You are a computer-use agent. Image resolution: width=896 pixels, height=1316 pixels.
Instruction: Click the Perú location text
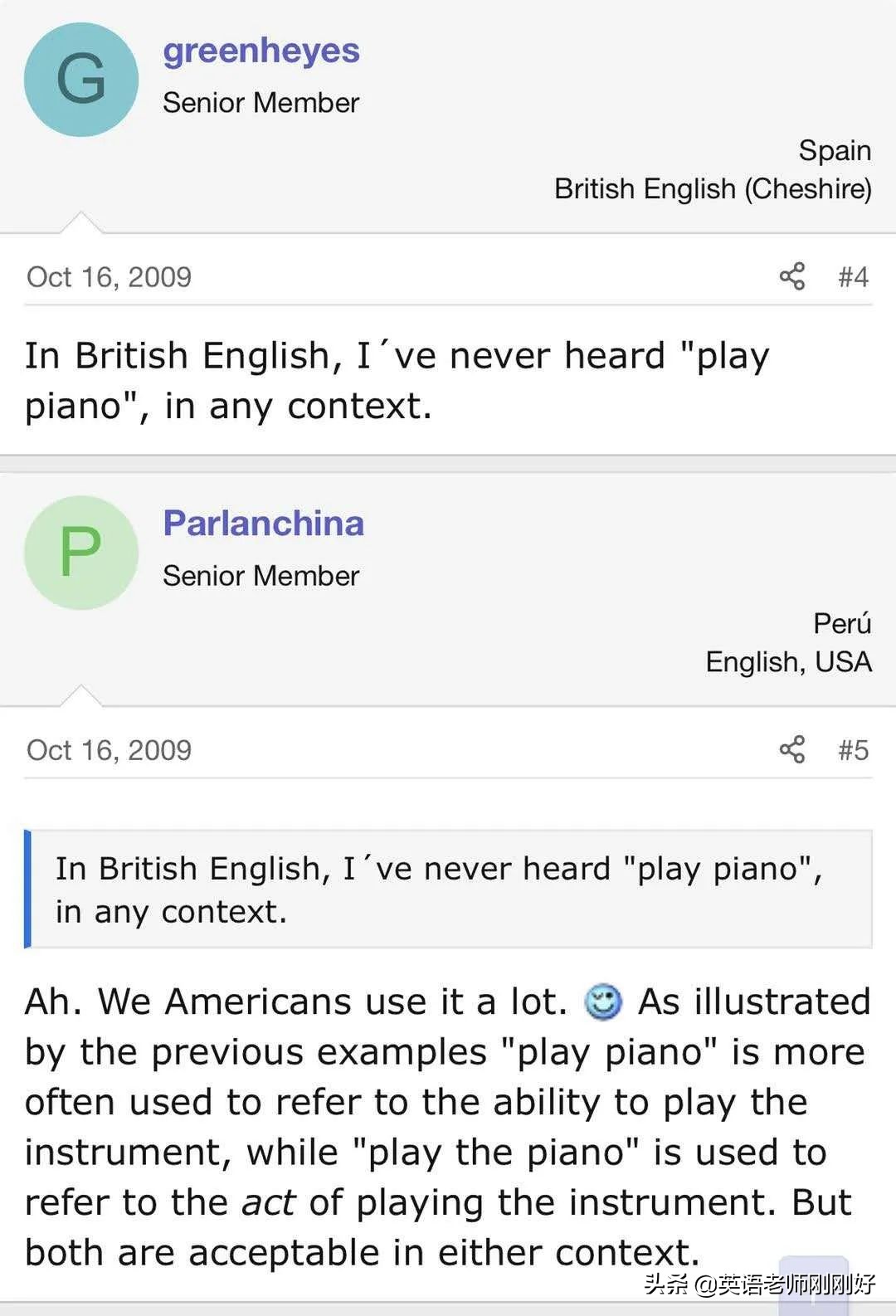tap(842, 623)
